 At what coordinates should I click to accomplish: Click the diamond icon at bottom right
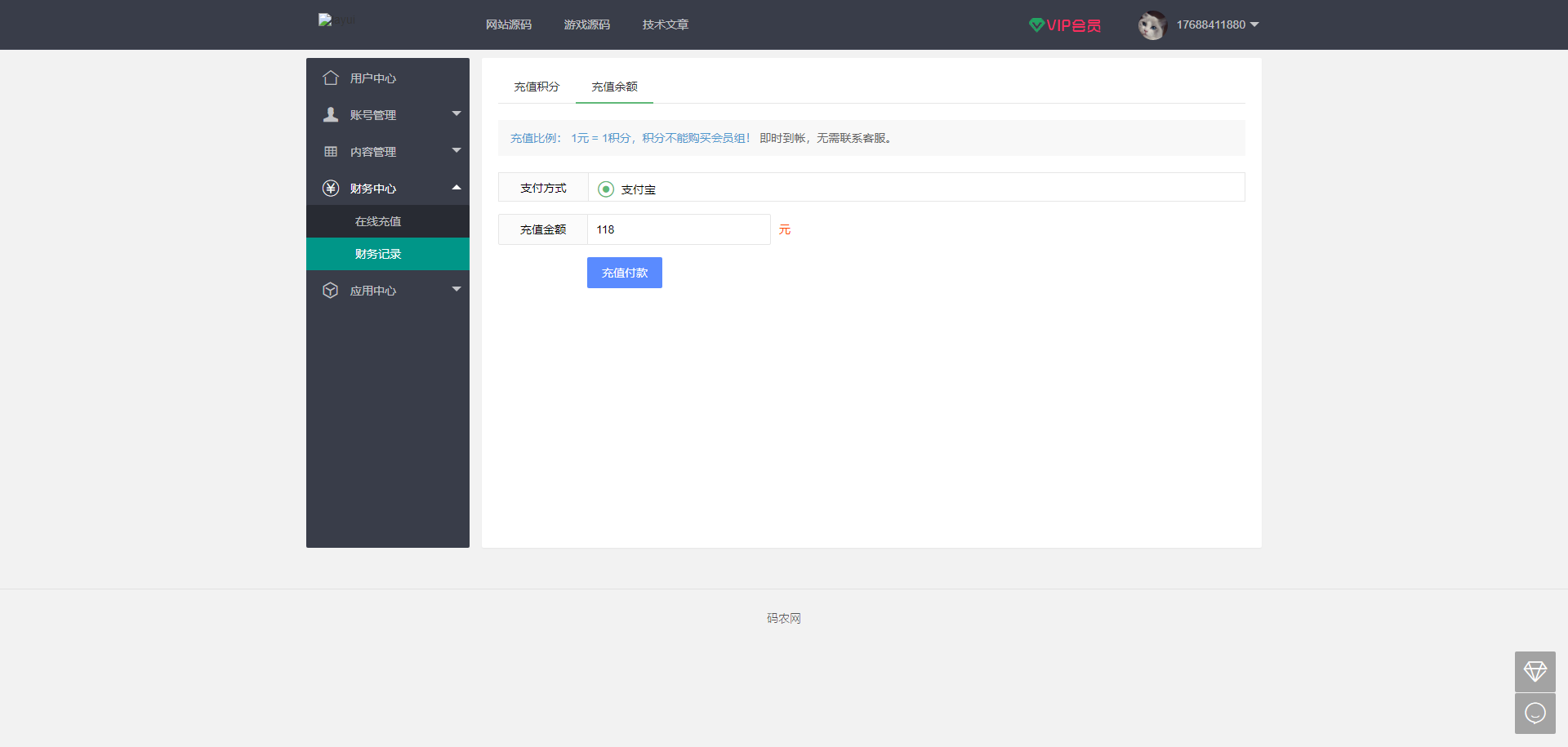pyautogui.click(x=1535, y=672)
